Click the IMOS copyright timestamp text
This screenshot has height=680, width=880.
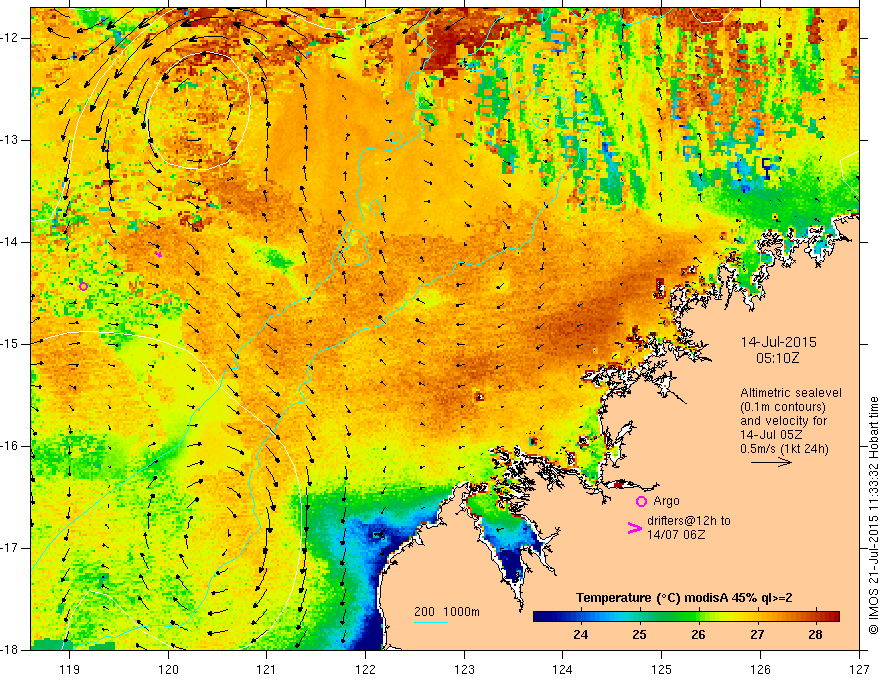(x=873, y=516)
